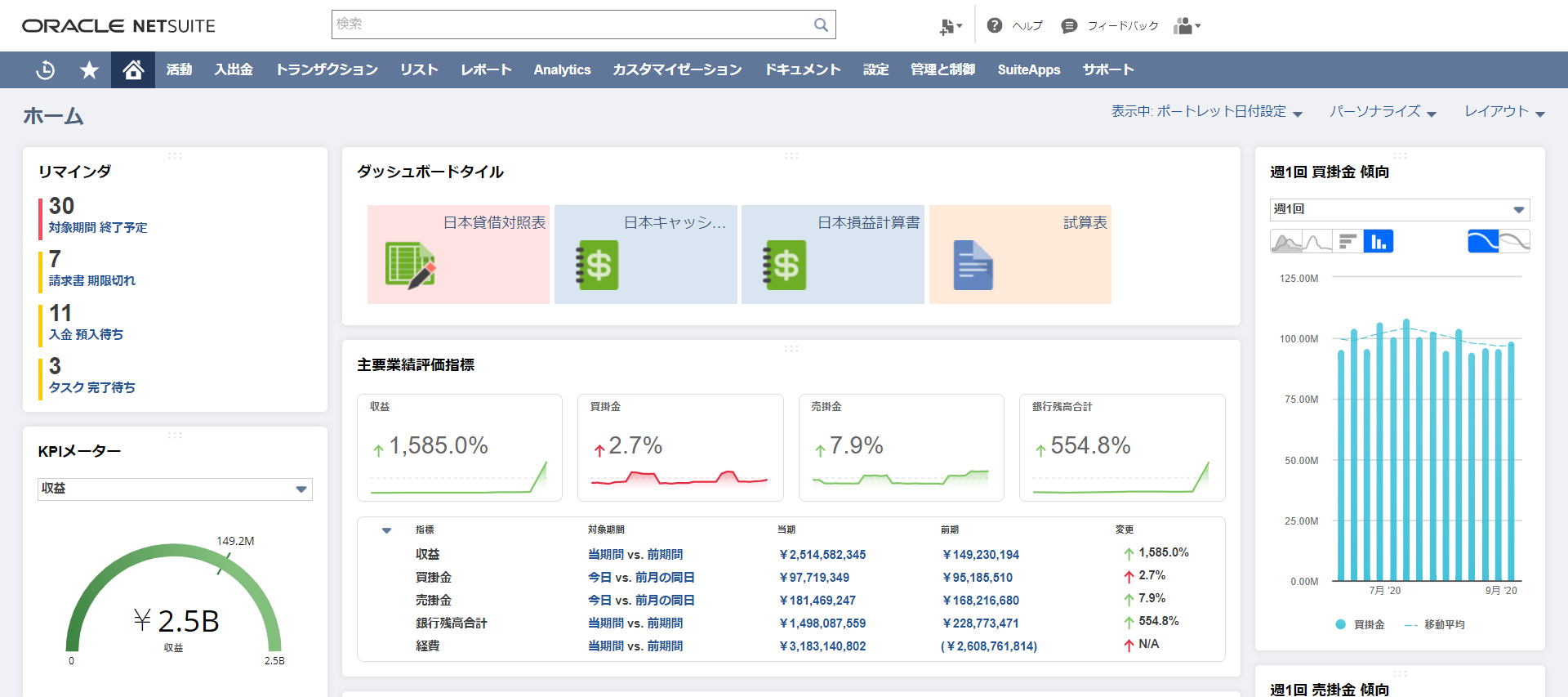Expand the パーソナライズ menu
Viewport: 1568px width, 697px height.
[1383, 112]
